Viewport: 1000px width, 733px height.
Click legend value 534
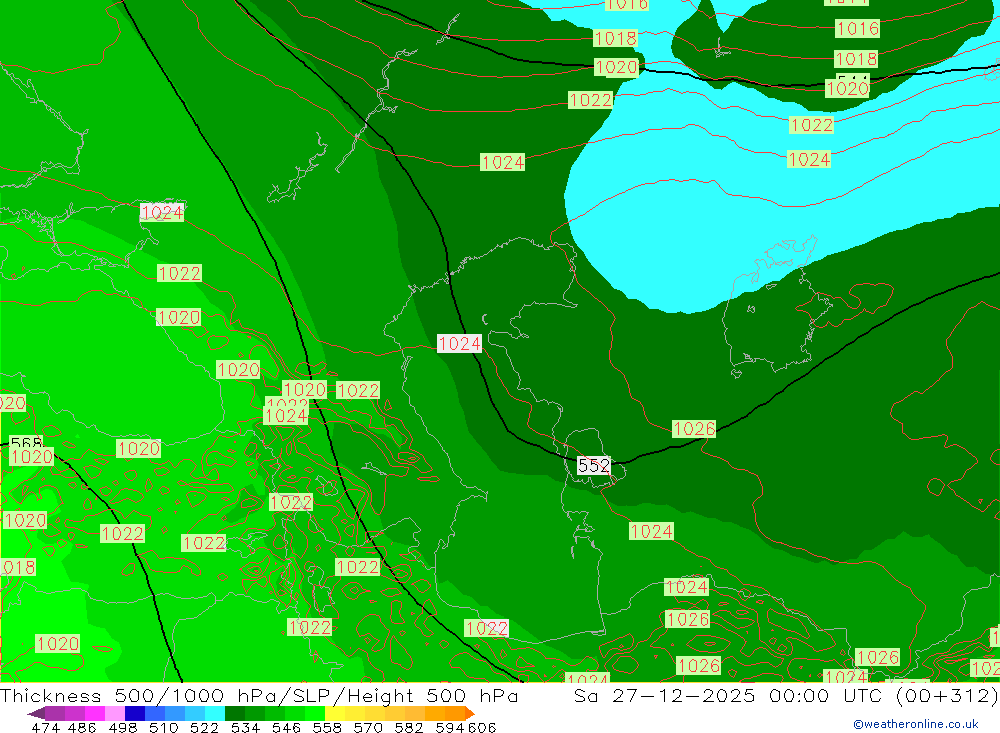(245, 727)
